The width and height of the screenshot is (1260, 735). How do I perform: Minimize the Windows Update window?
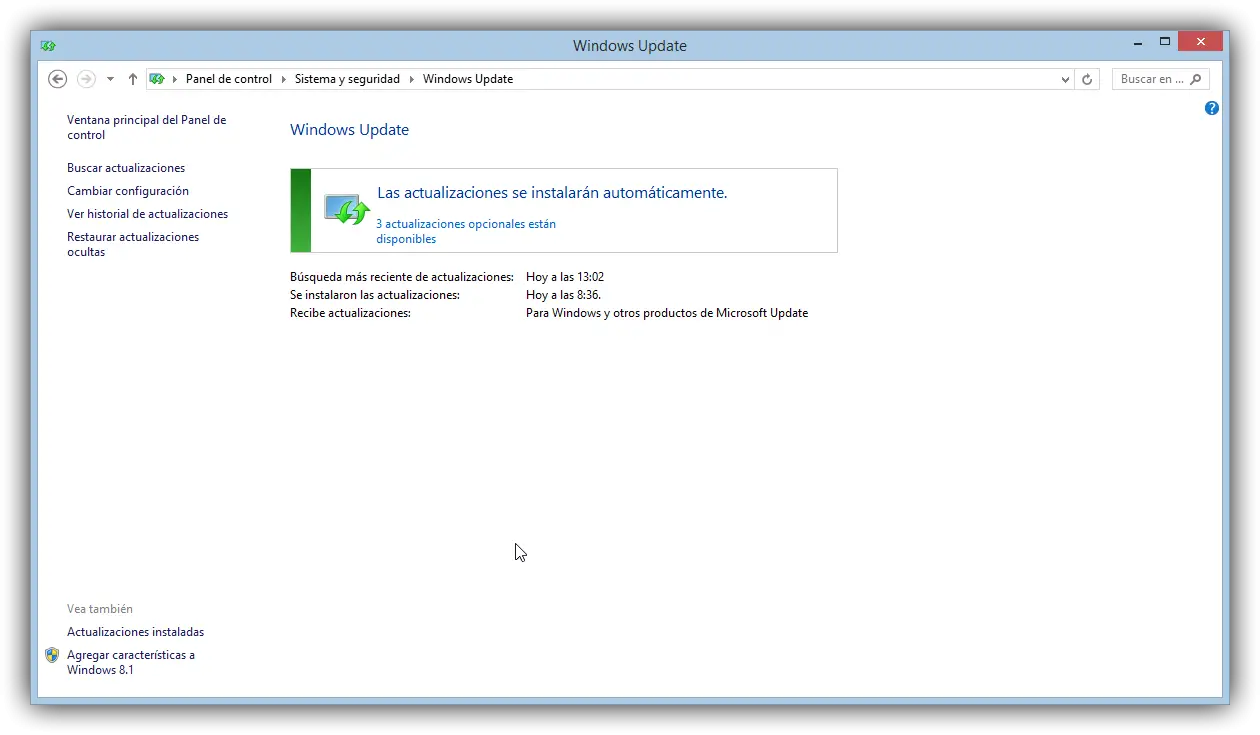[x=1138, y=42]
